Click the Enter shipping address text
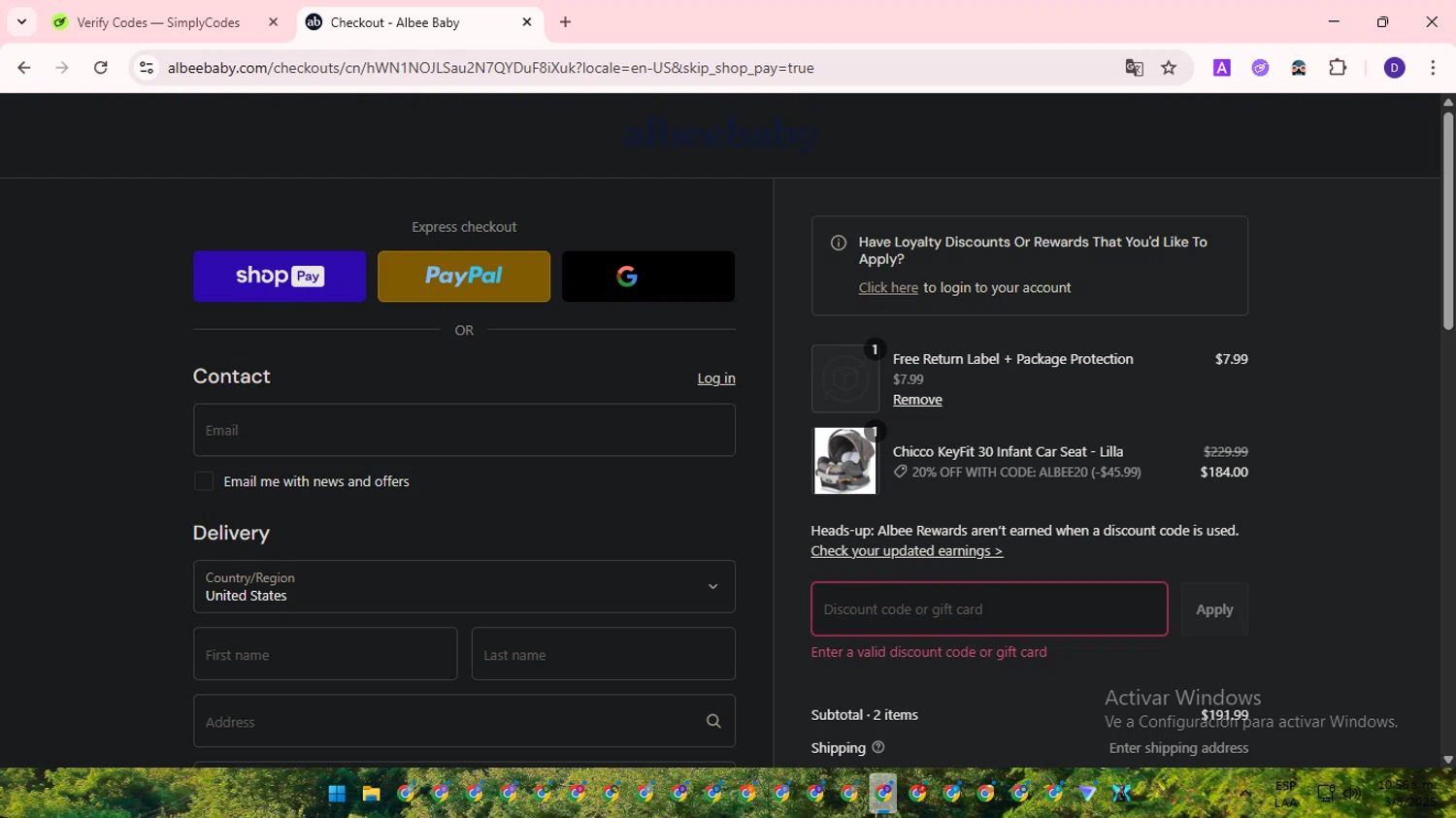This screenshot has width=1456, height=818. [1178, 748]
